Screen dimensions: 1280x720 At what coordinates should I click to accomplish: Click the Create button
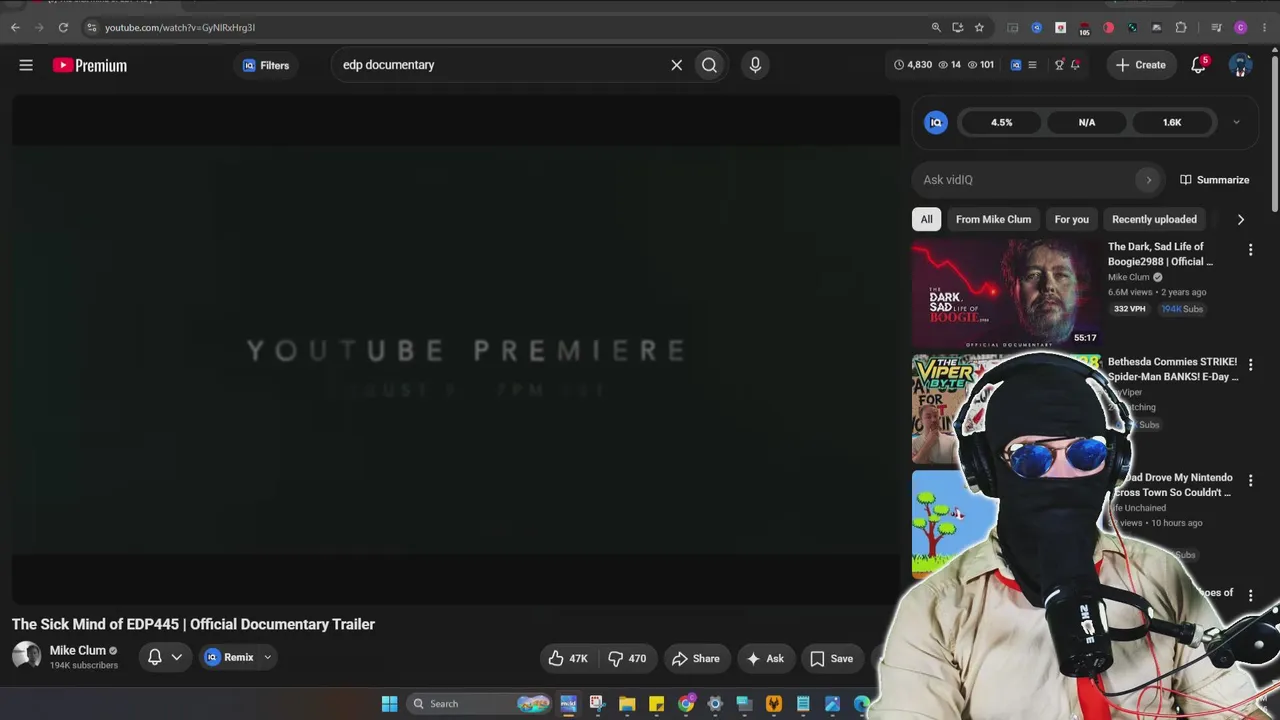click(x=1141, y=65)
